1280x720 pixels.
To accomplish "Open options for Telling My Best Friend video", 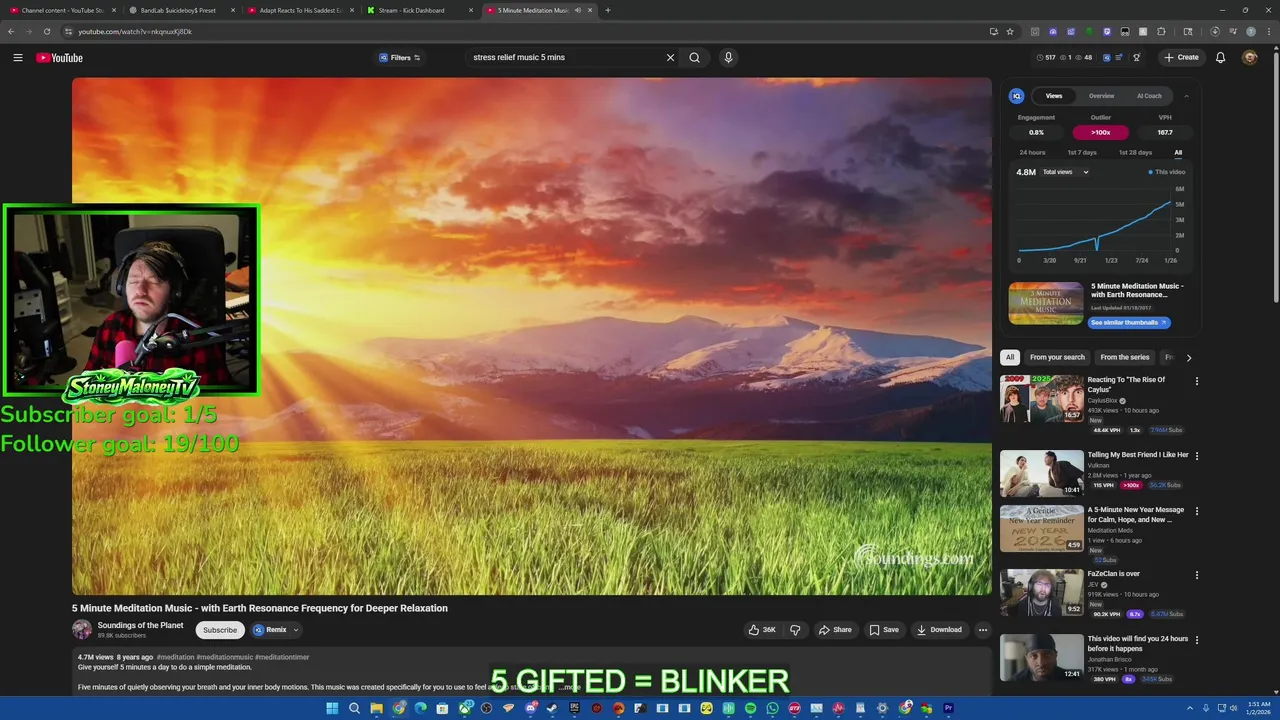I will [1196, 456].
